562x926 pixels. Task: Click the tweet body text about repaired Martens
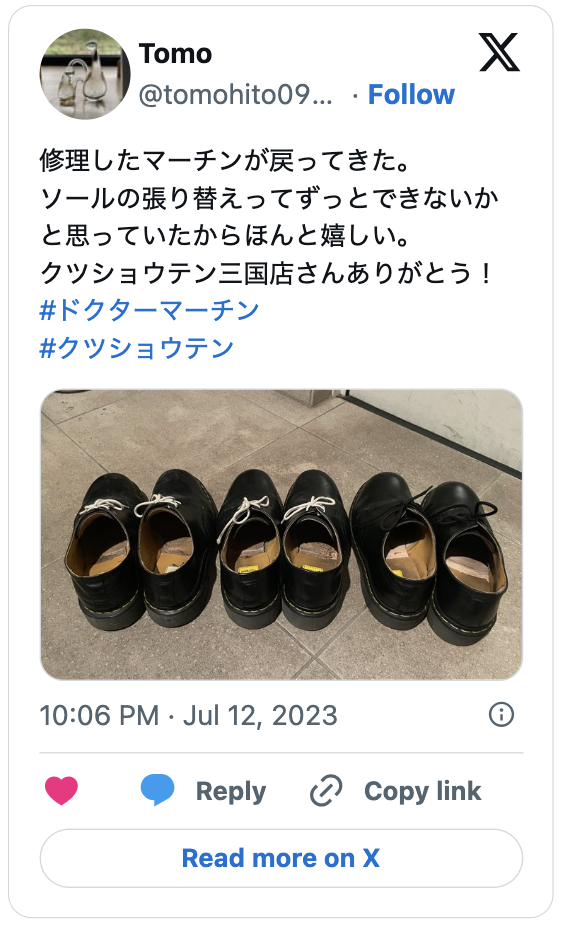pos(269,216)
